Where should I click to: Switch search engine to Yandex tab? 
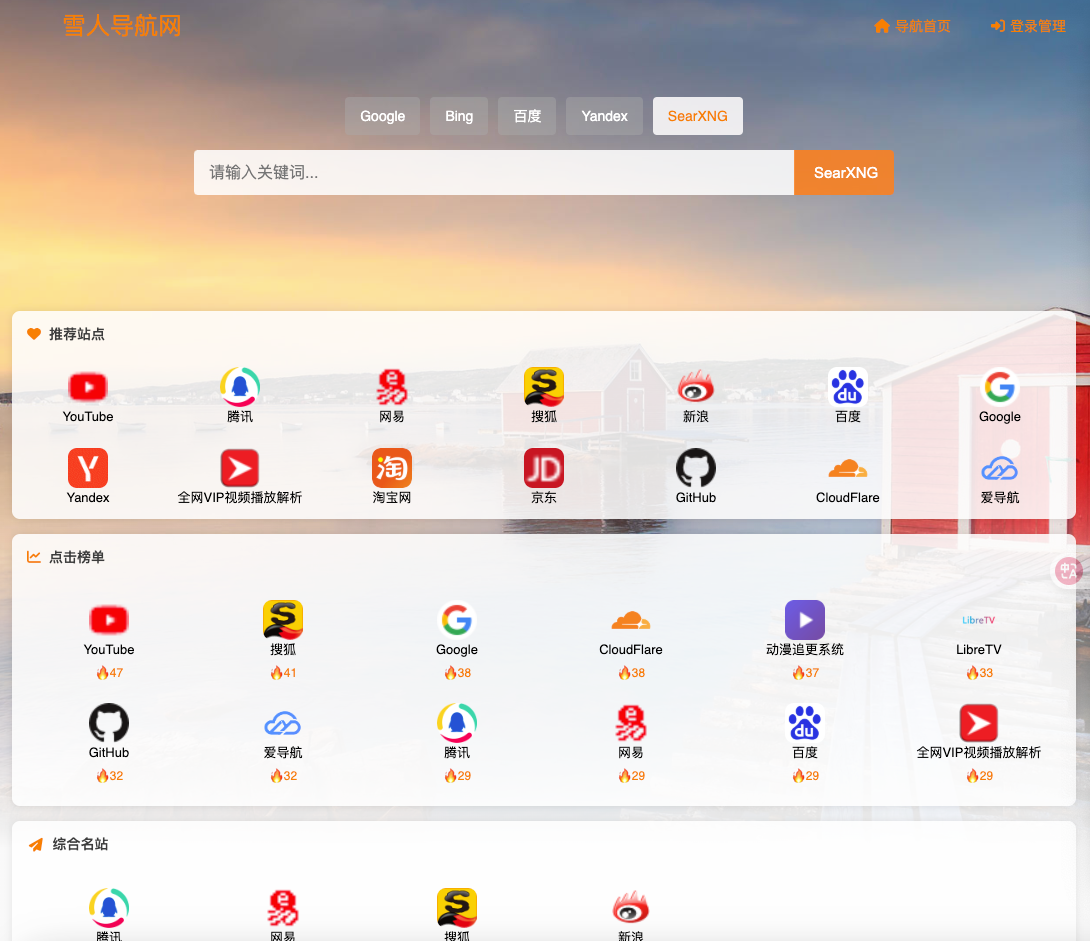point(604,116)
